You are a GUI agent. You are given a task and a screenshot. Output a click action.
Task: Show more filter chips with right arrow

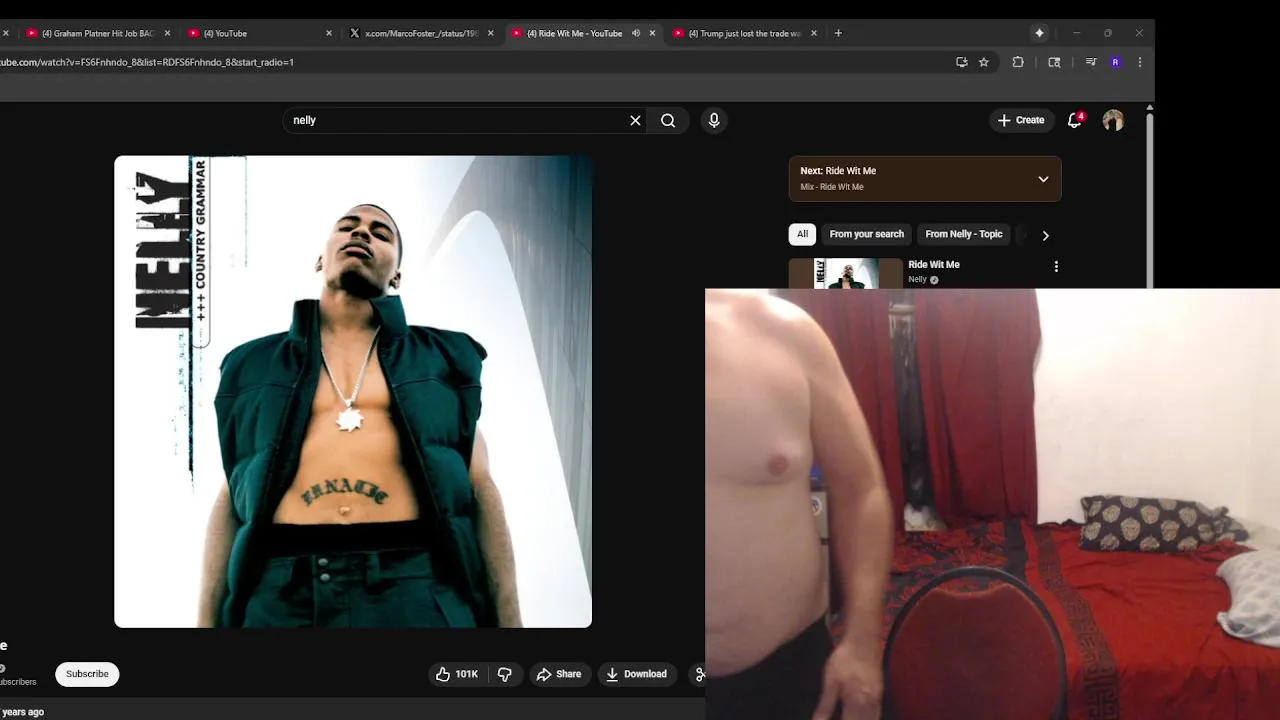(1045, 235)
